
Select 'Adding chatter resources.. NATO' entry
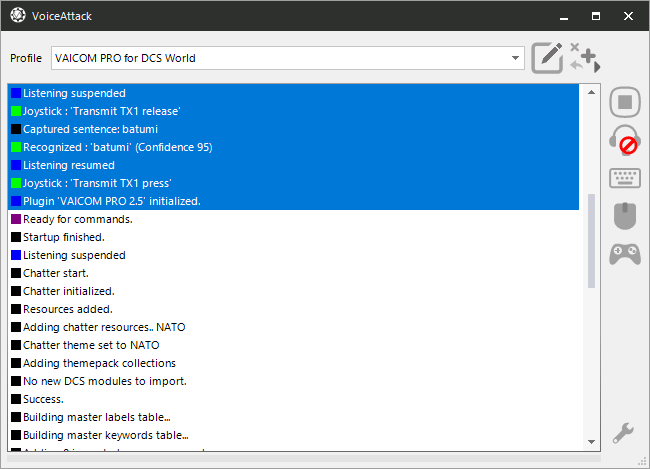coord(293,327)
